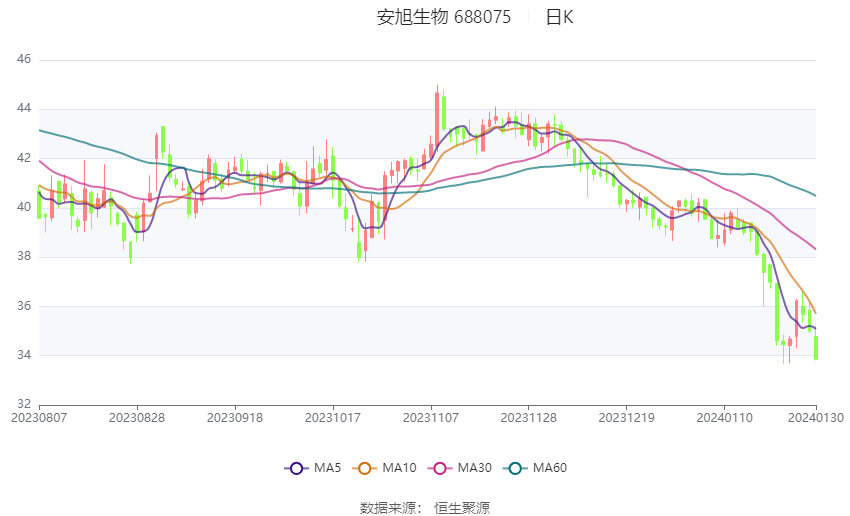Hide the MA5 line via its label
850x516 pixels.
tap(327, 468)
